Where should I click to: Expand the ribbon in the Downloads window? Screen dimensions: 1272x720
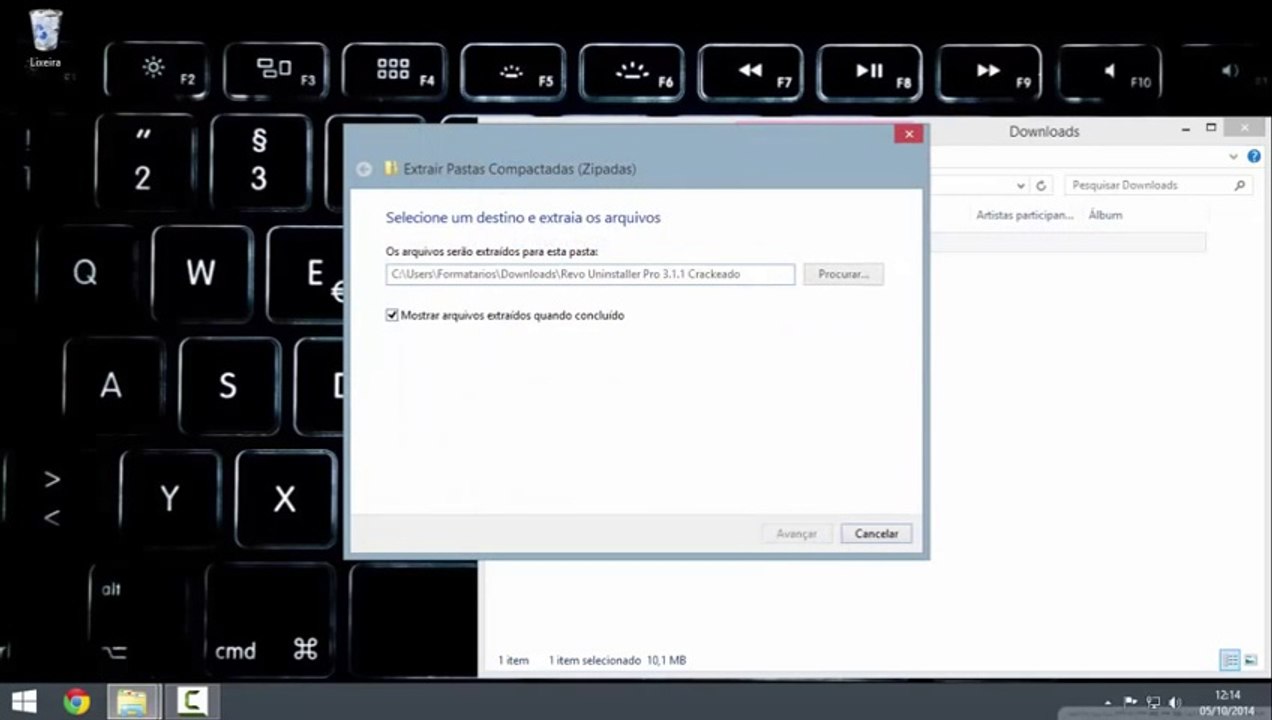(1233, 157)
